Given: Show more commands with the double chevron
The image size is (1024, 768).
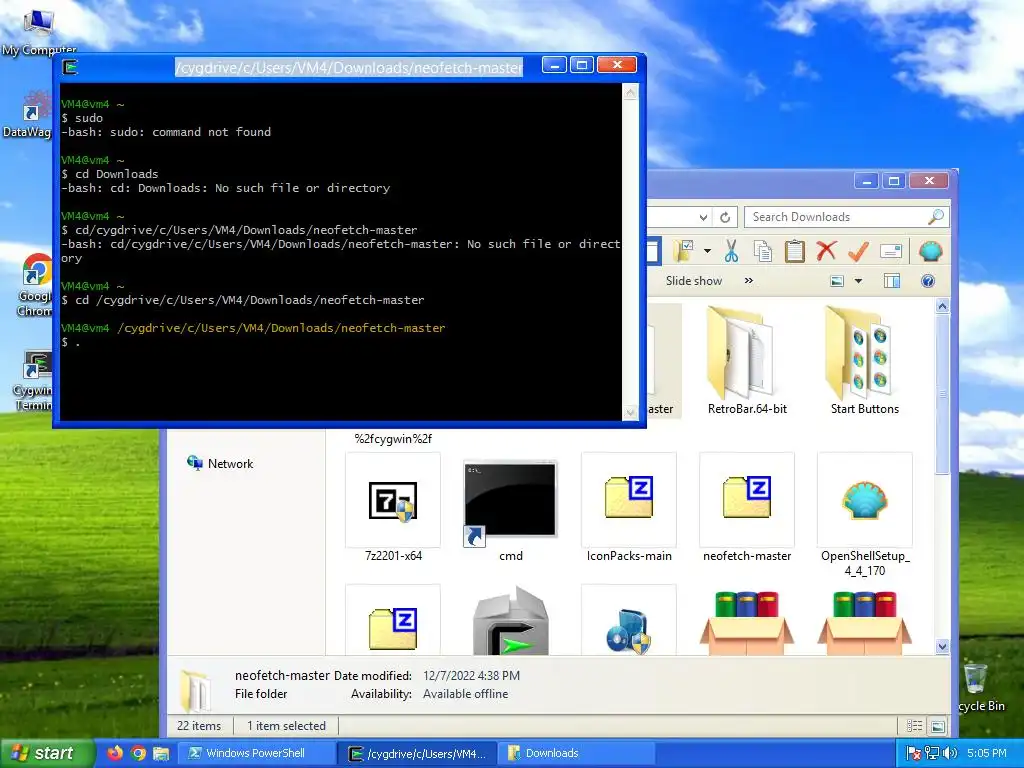Looking at the screenshot, I should [748, 281].
